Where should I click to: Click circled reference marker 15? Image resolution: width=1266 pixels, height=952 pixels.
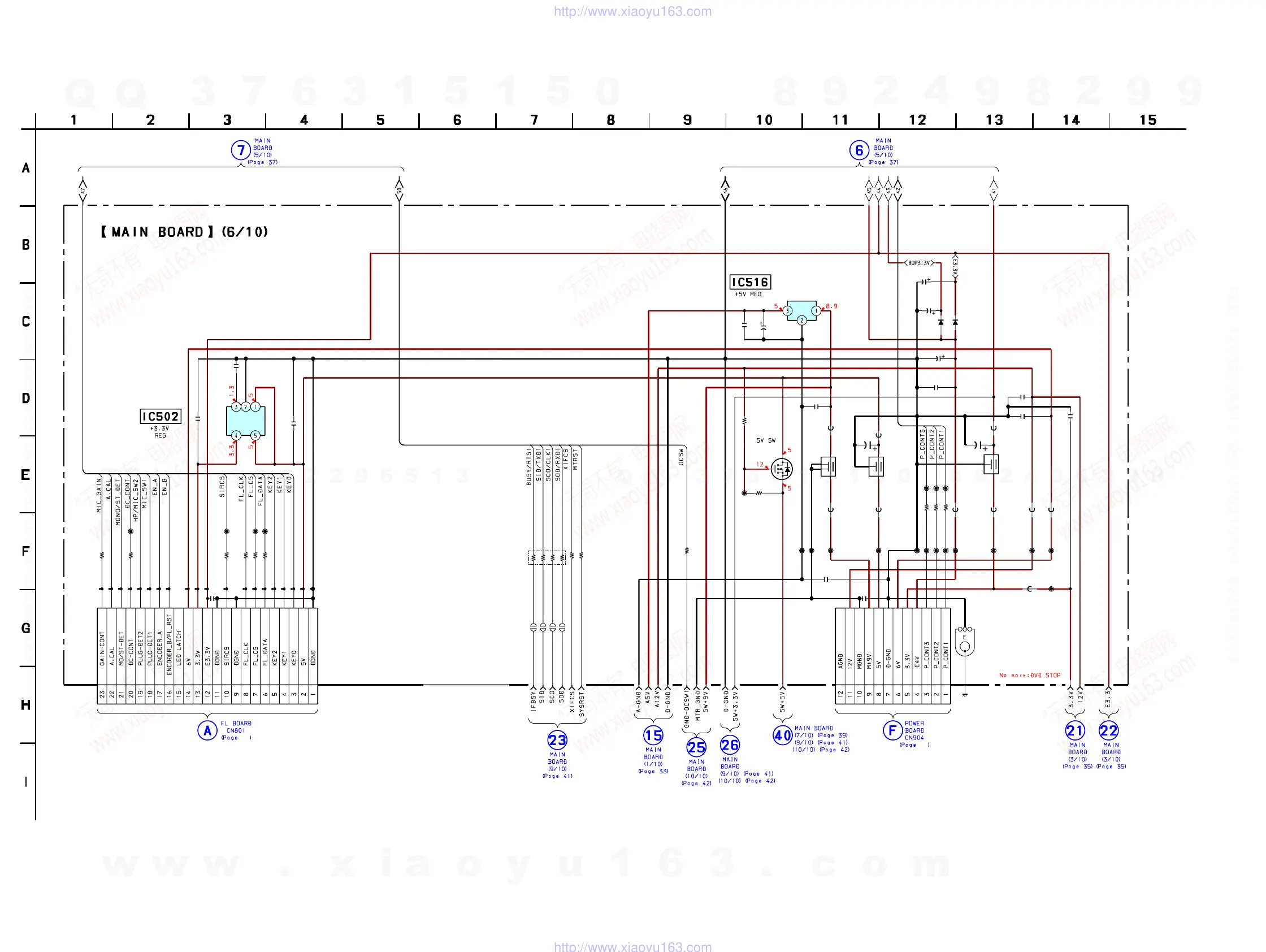[653, 735]
